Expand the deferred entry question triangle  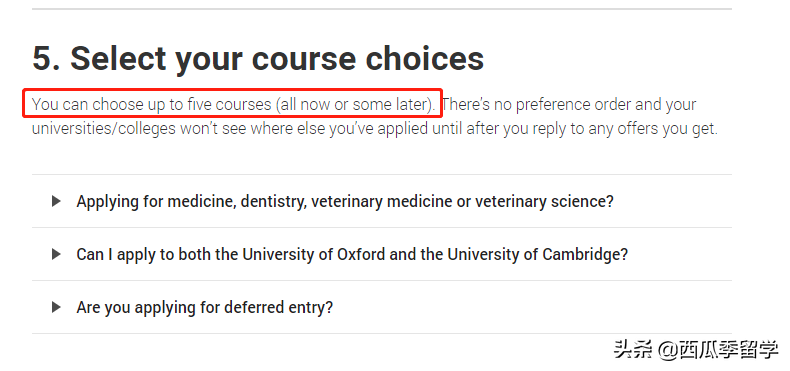(56, 307)
